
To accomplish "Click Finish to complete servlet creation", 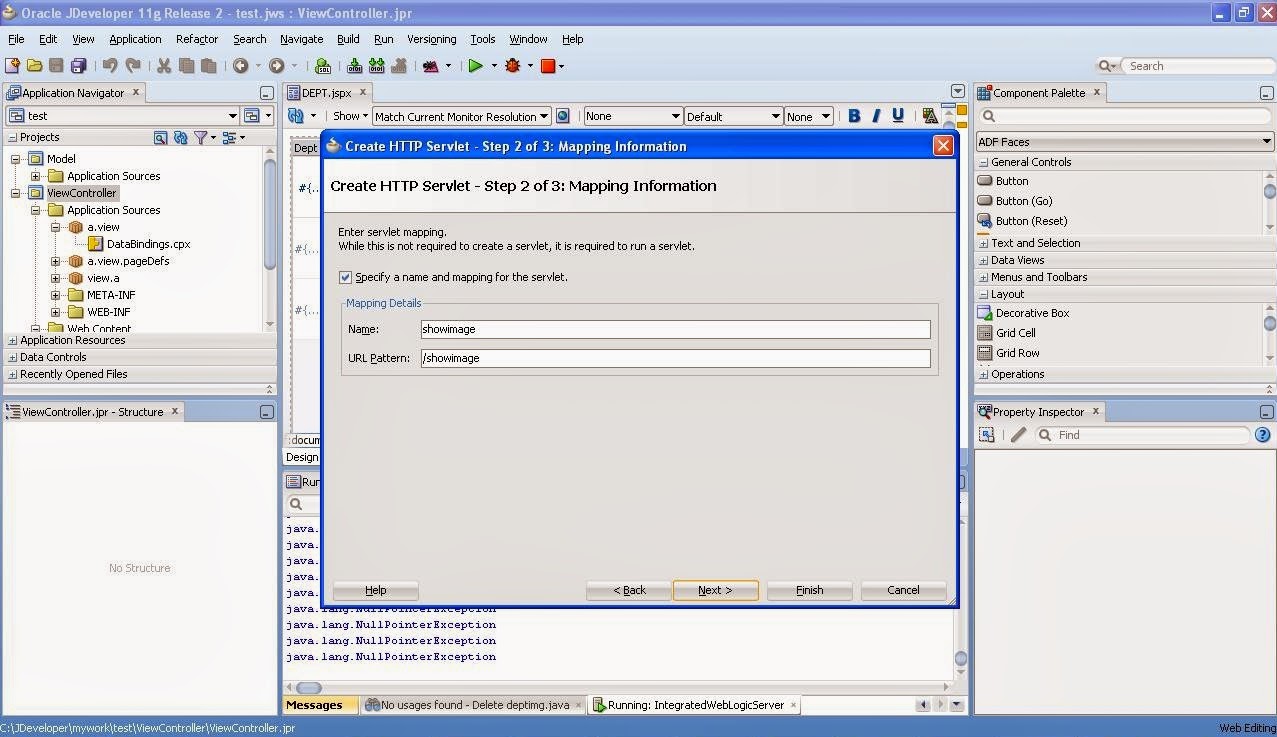I will [x=808, y=590].
